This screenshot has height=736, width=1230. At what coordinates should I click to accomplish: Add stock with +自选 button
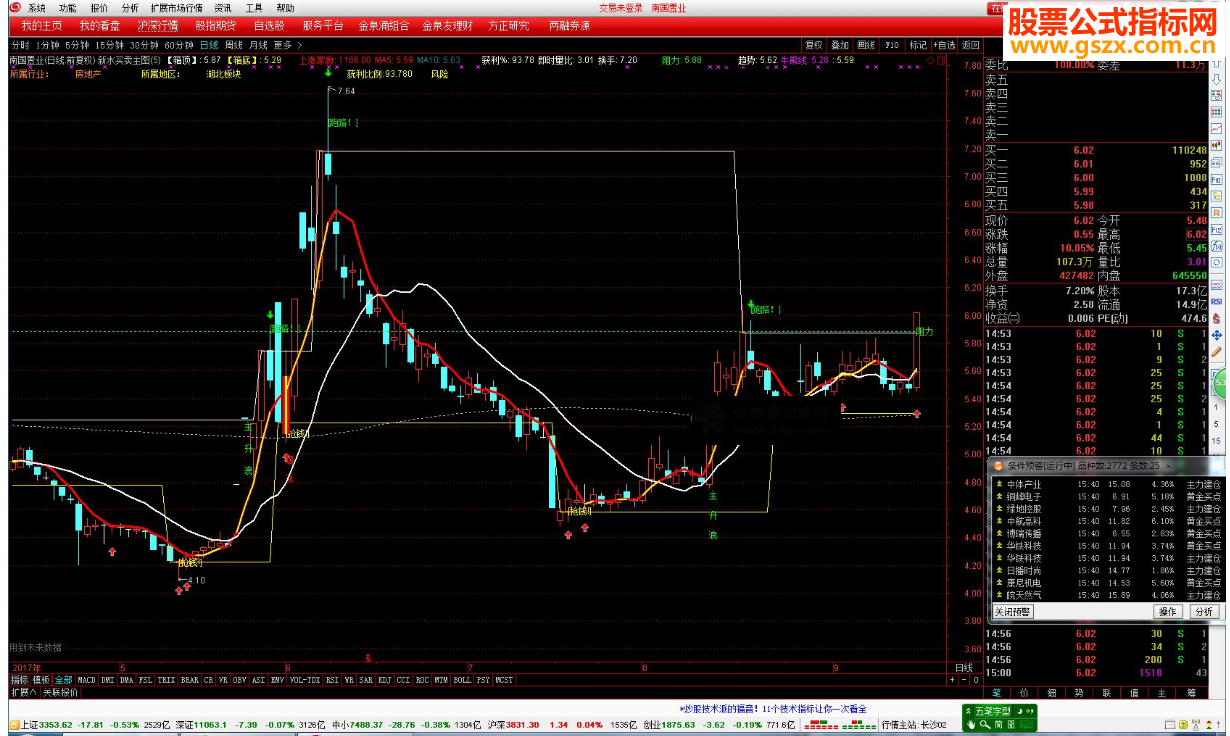(945, 45)
